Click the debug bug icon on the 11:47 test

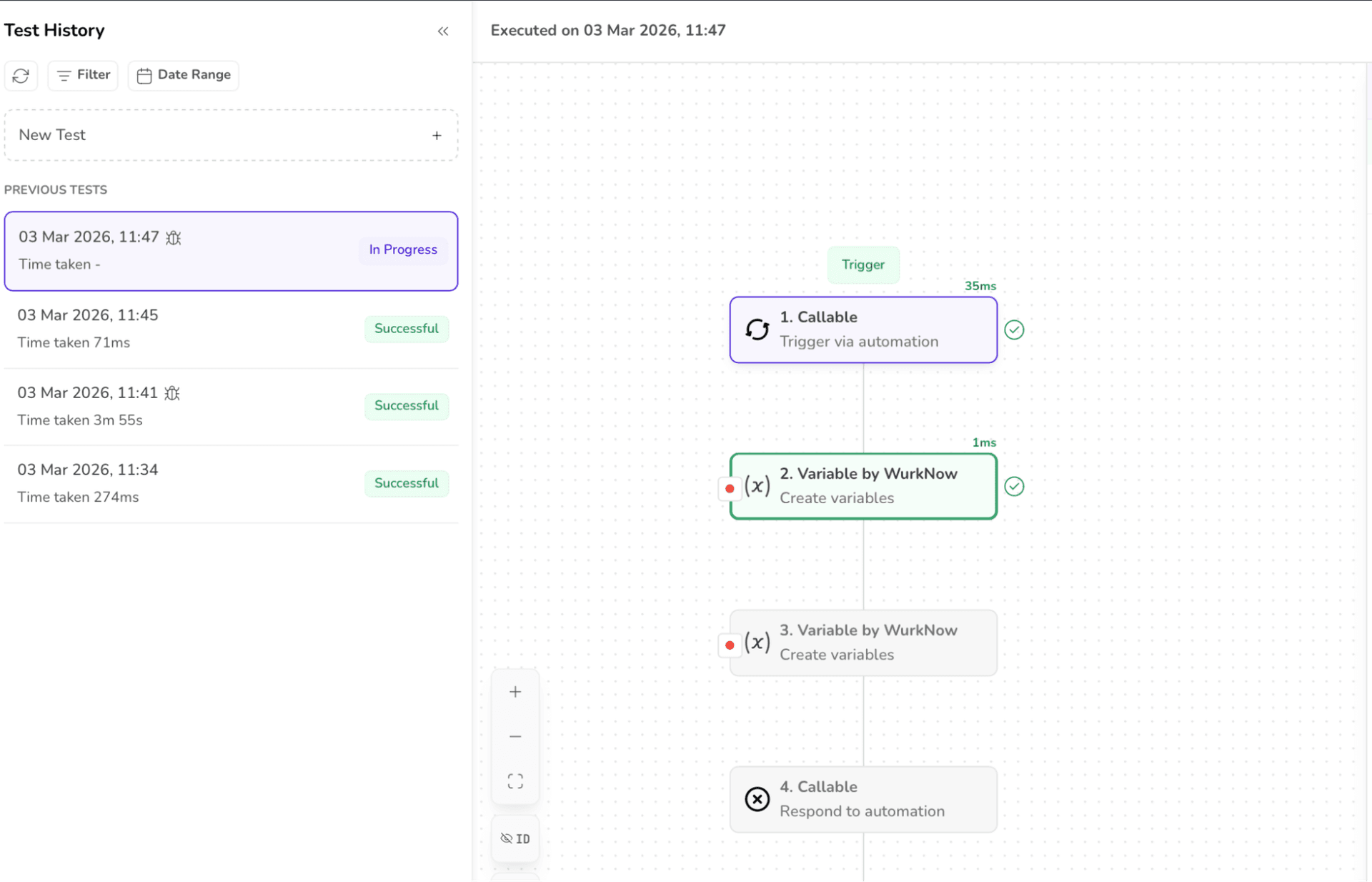click(x=174, y=237)
